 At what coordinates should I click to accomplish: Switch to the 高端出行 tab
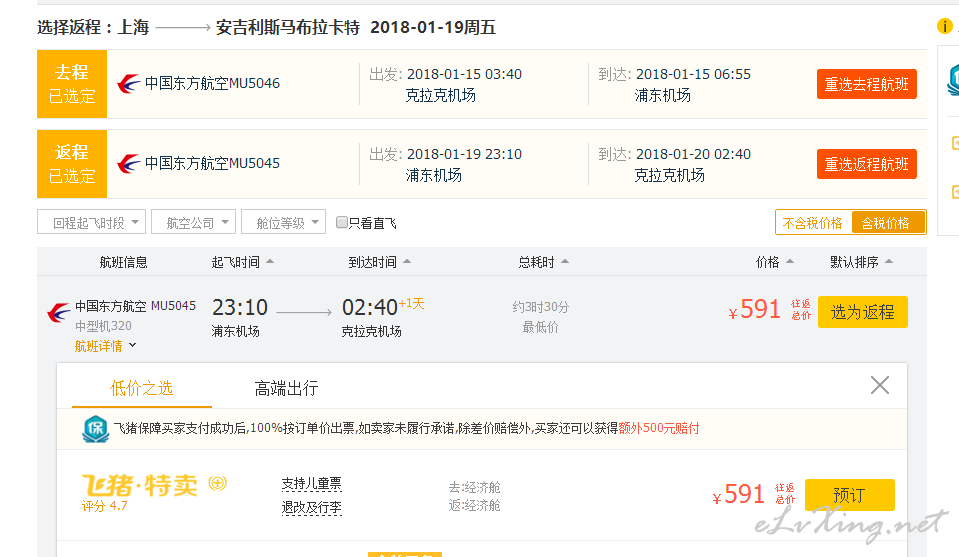click(286, 388)
